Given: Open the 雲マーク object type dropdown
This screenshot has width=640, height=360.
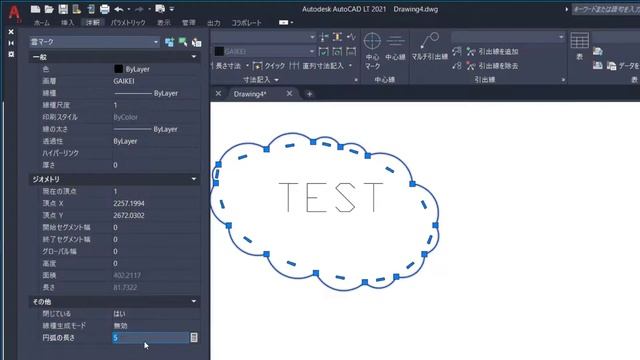Looking at the screenshot, I should click(94, 42).
